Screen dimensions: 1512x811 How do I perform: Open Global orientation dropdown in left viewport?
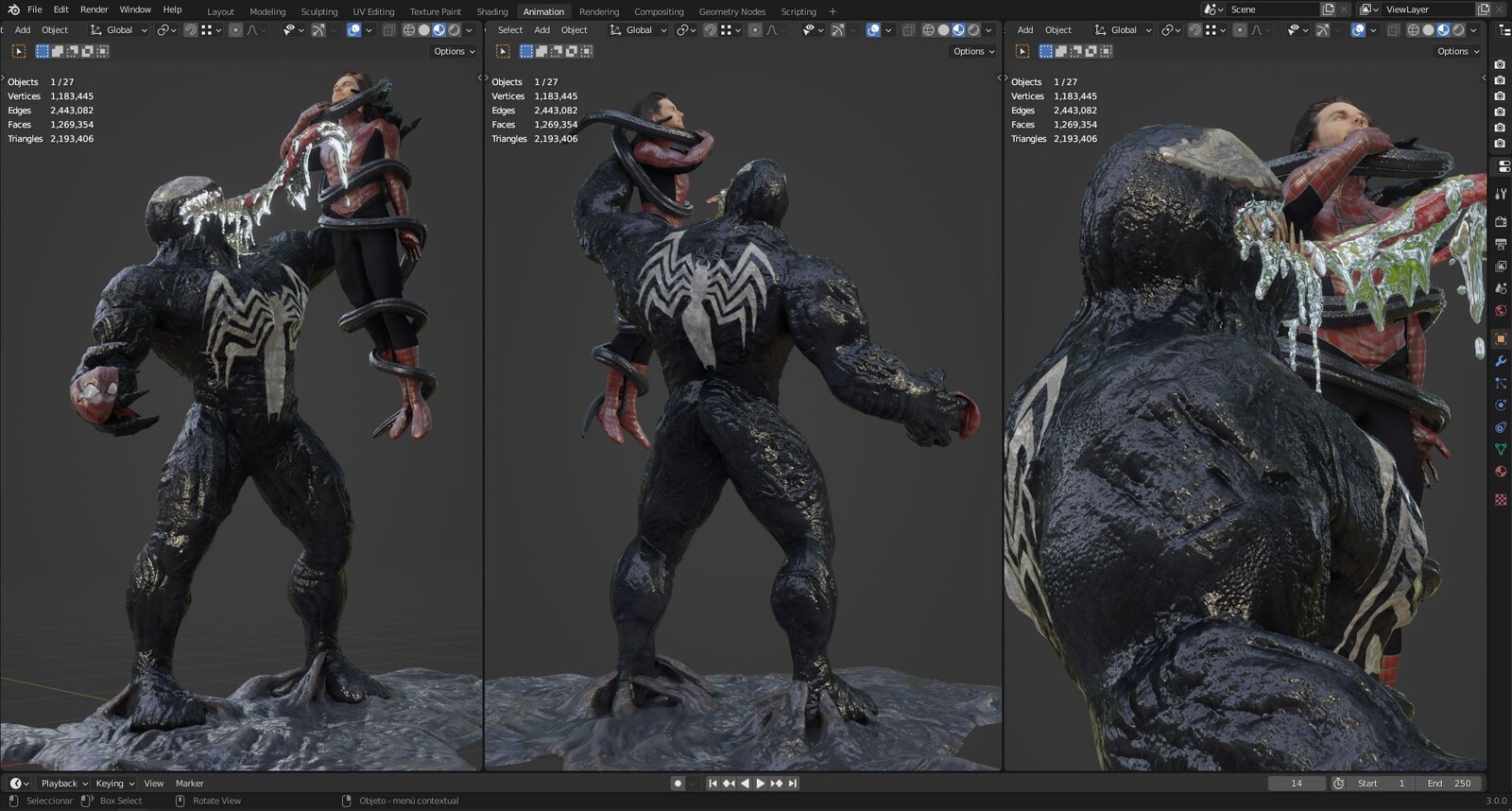[x=119, y=30]
